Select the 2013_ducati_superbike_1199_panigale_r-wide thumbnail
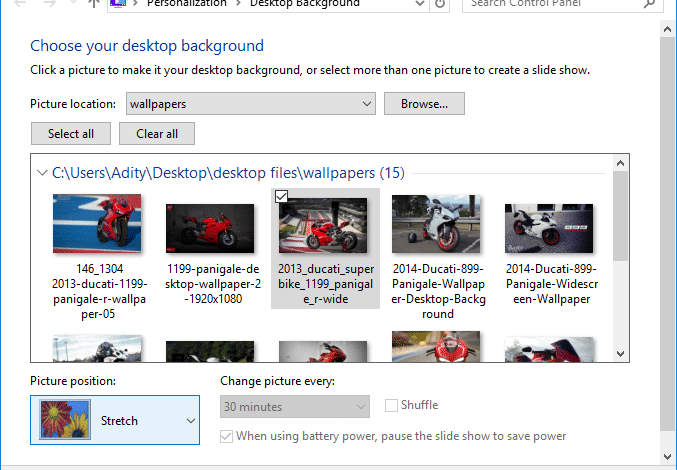The height and width of the screenshot is (470, 677). tap(323, 225)
